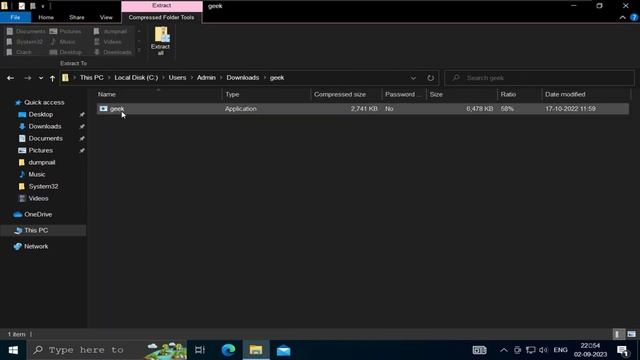Image resolution: width=640 pixels, height=360 pixels.
Task: Collapse the ribbon with the chevron
Action: click(x=622, y=18)
